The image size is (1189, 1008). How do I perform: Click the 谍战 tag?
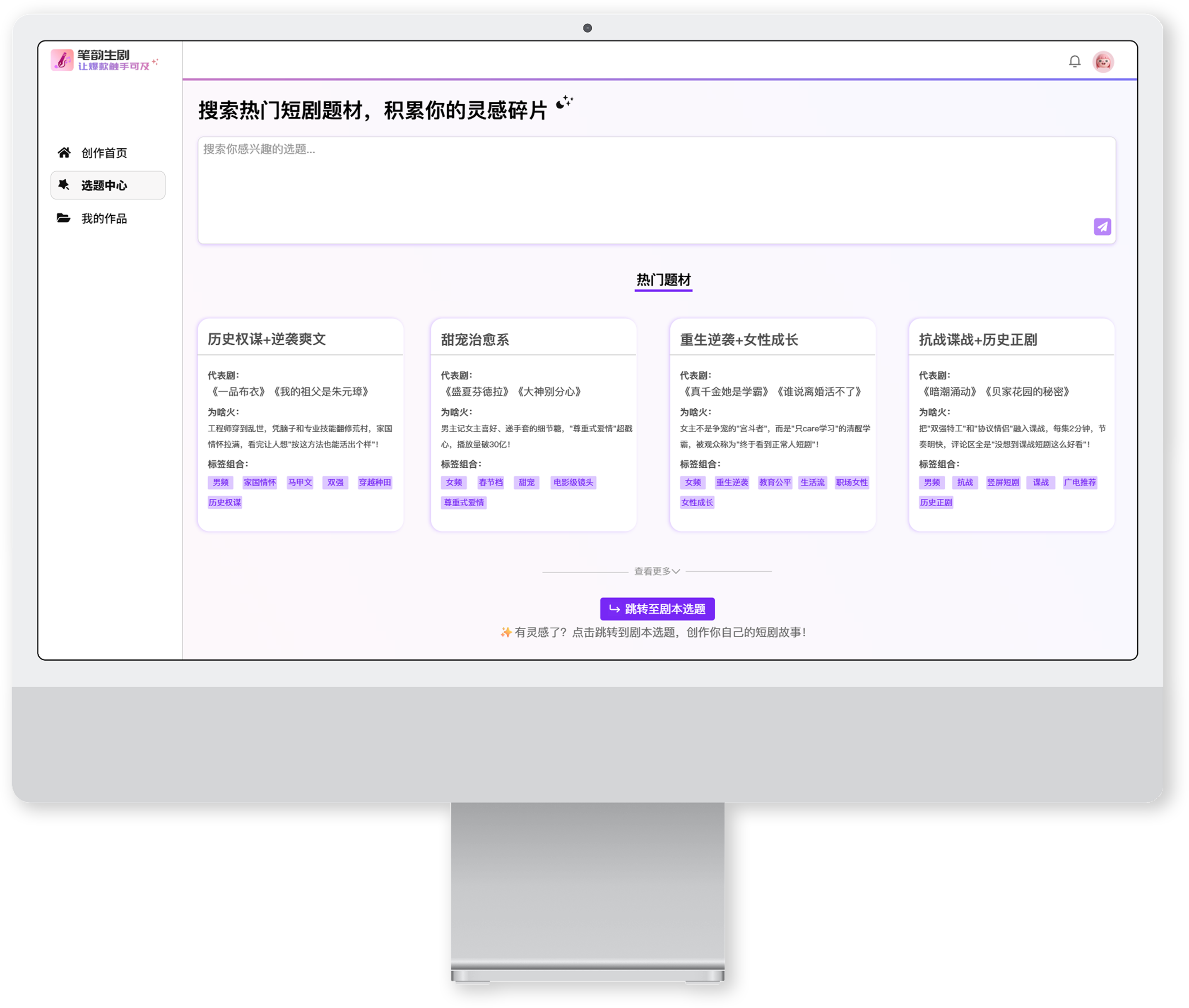pos(1040,482)
